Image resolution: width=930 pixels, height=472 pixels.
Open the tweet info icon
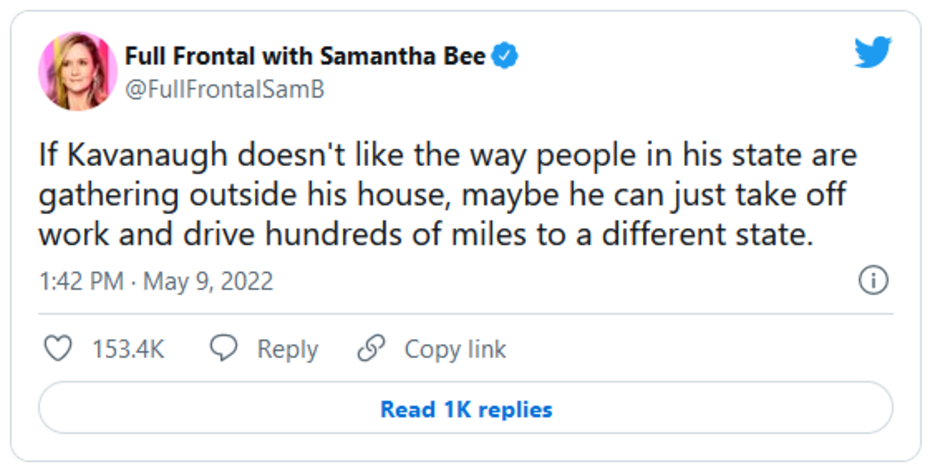tap(873, 282)
